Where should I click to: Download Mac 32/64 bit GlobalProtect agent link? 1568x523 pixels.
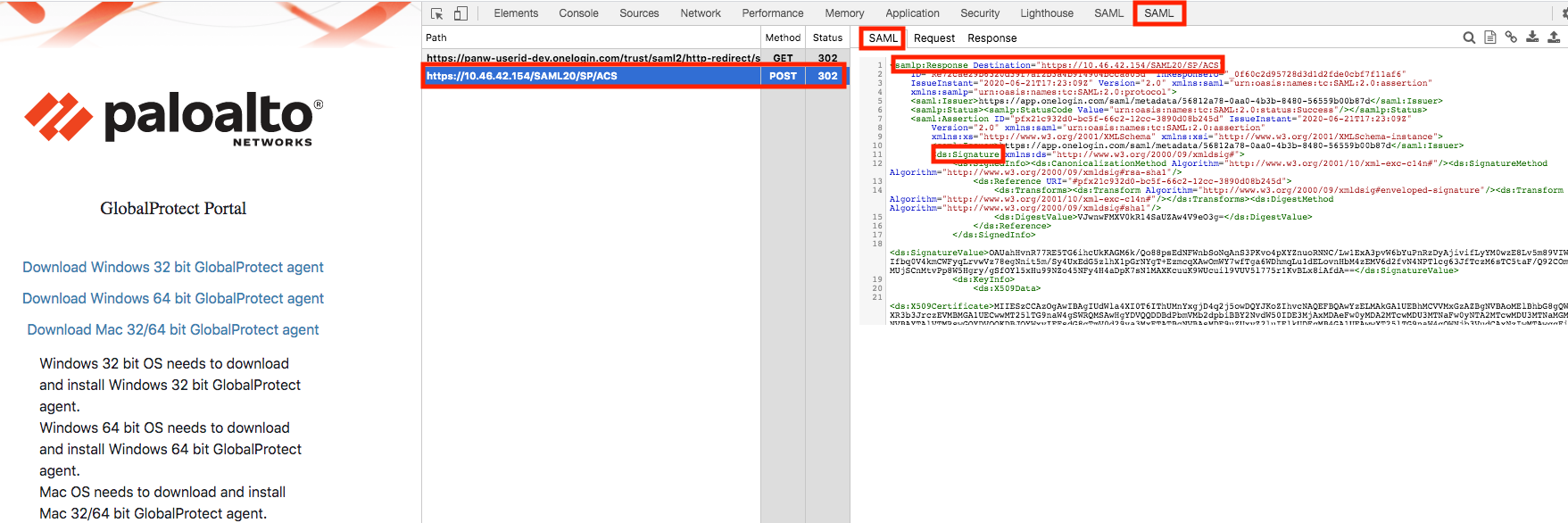click(x=173, y=329)
